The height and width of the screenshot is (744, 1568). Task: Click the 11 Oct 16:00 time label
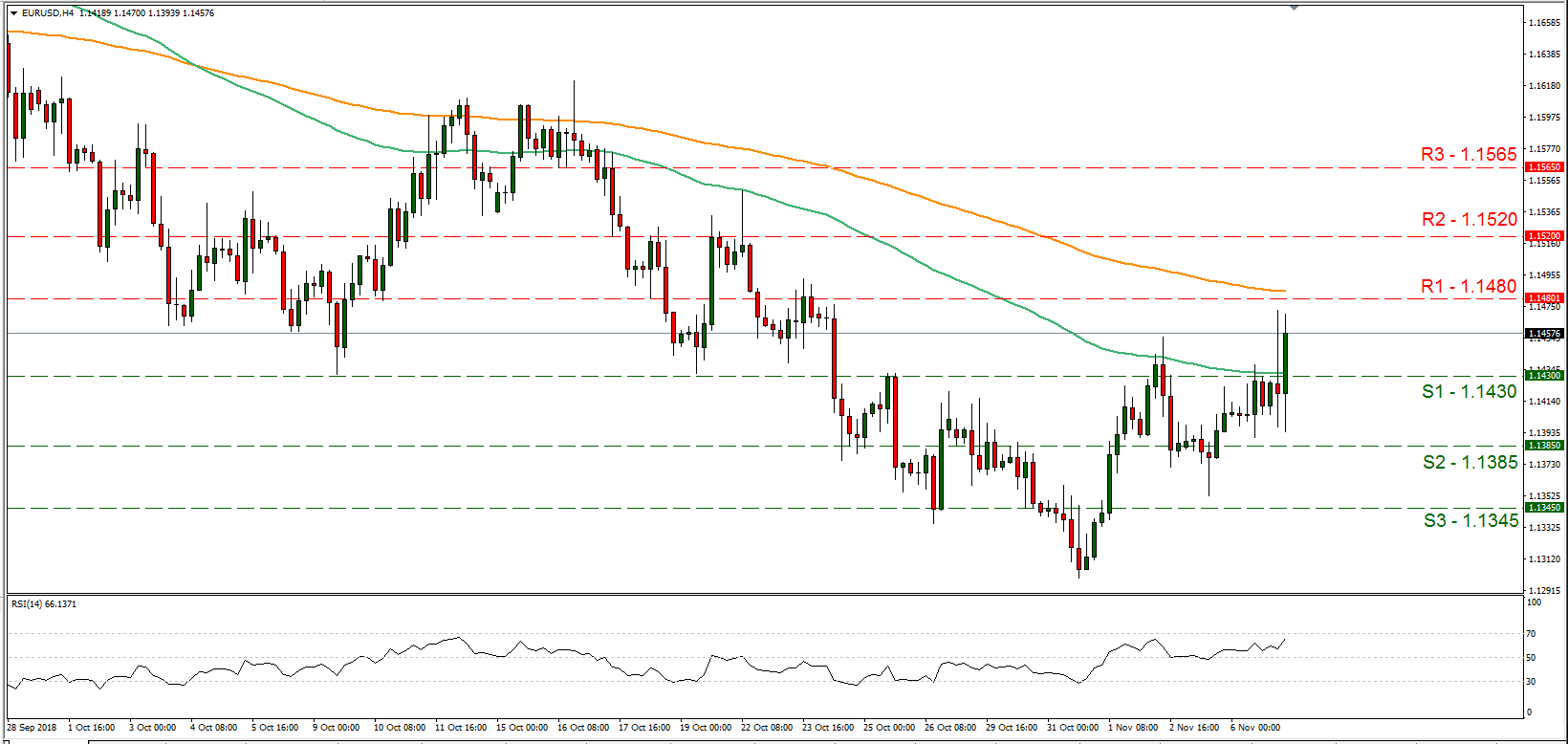461,728
